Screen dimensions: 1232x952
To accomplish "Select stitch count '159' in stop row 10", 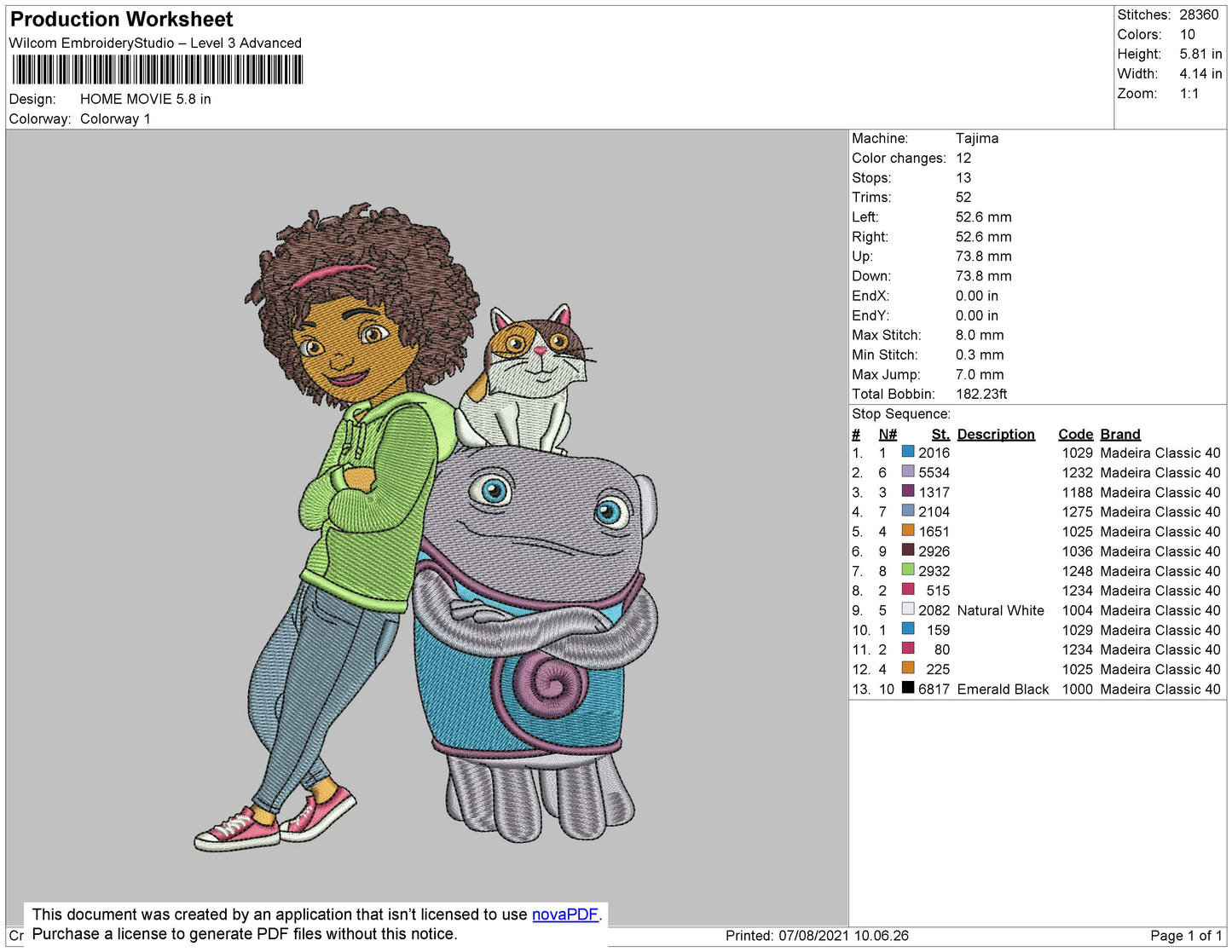I will pos(938,630).
